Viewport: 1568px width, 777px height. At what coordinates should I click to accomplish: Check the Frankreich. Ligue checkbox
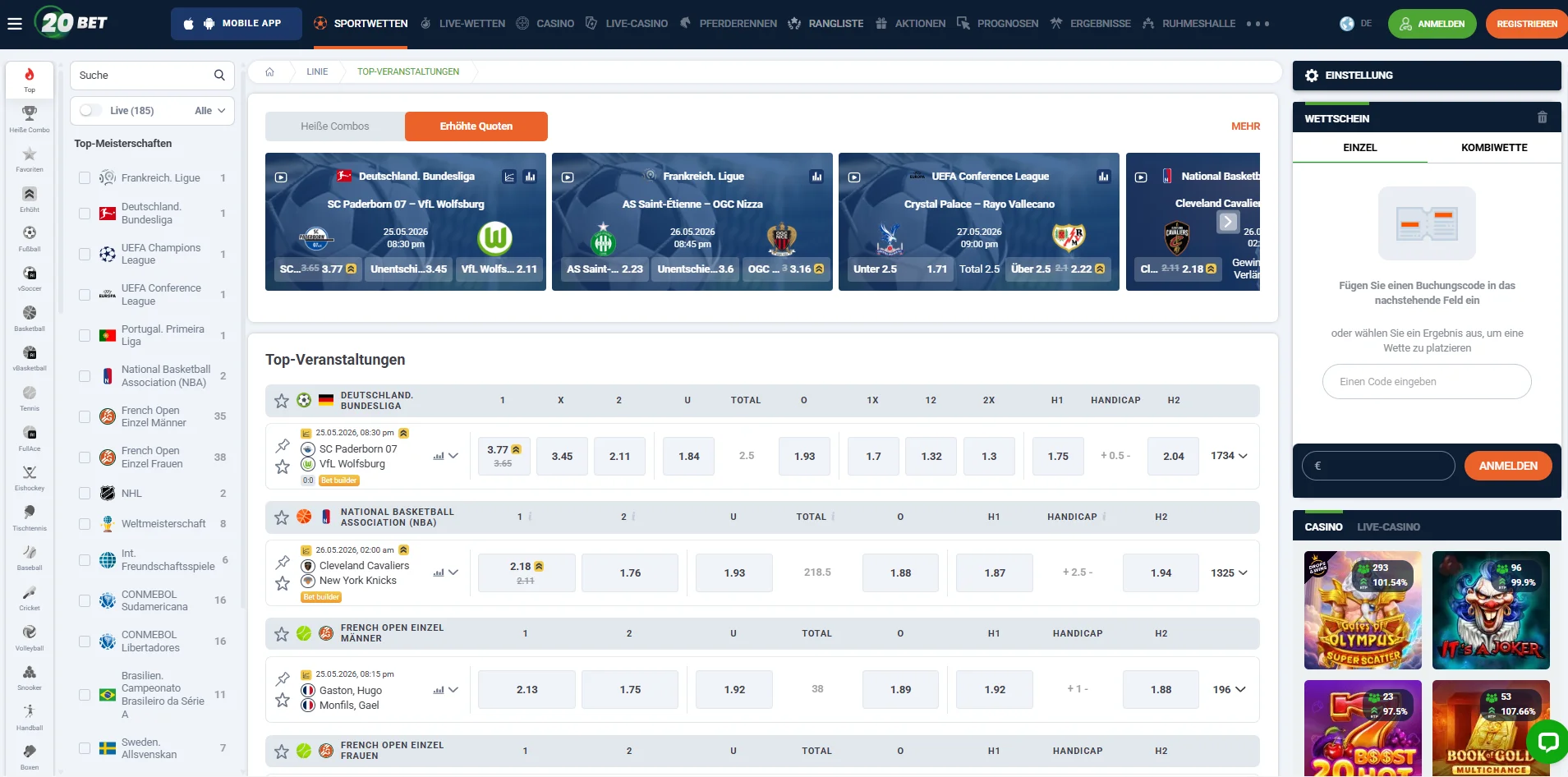click(85, 178)
